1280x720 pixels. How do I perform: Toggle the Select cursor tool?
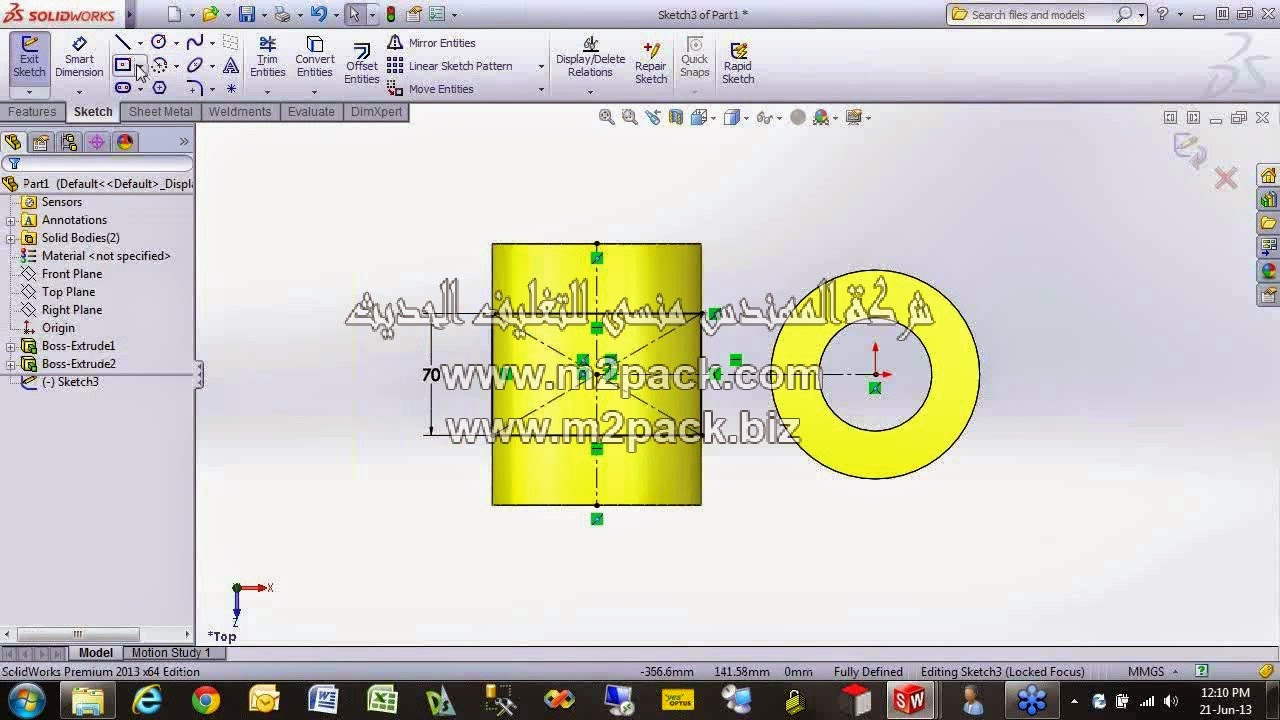pyautogui.click(x=353, y=14)
